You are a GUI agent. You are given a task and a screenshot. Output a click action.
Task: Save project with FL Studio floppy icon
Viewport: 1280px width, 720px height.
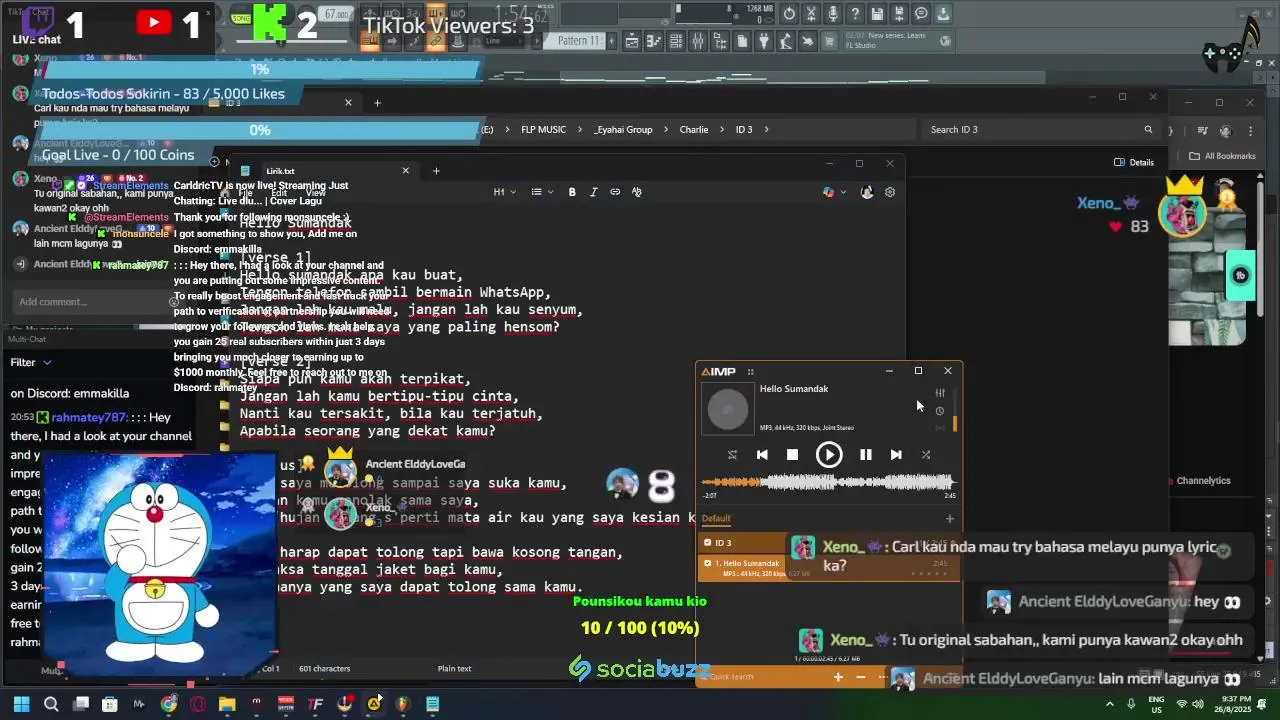[x=877, y=14]
